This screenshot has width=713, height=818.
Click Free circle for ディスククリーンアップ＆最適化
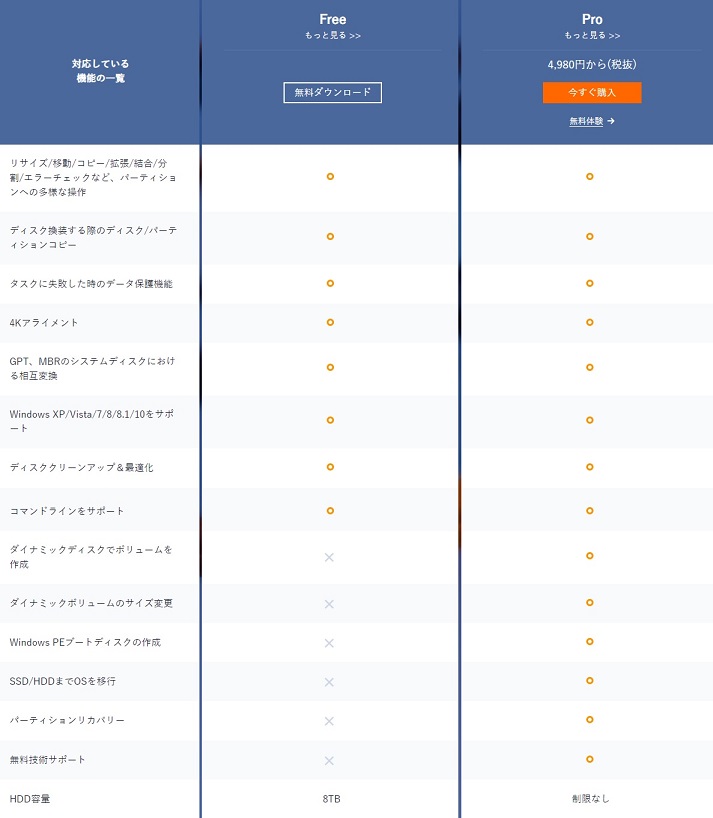pyautogui.click(x=330, y=467)
